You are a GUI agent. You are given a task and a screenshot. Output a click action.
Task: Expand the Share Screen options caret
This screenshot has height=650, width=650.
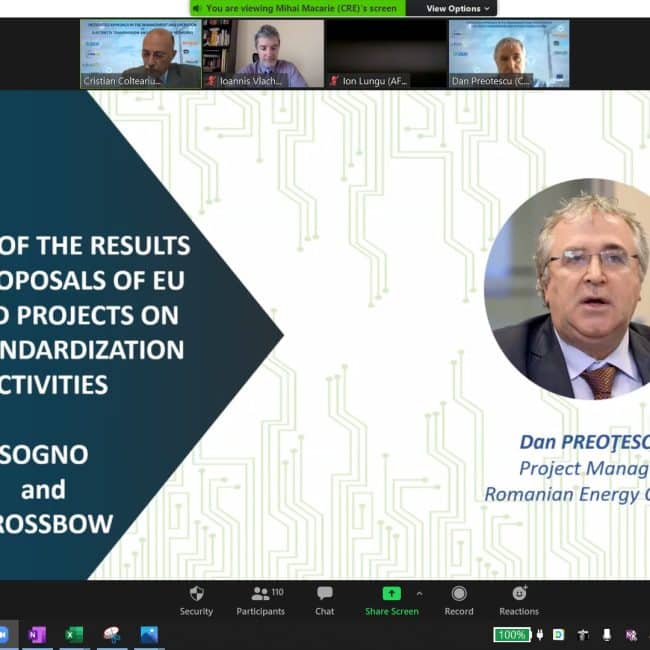coord(420,594)
